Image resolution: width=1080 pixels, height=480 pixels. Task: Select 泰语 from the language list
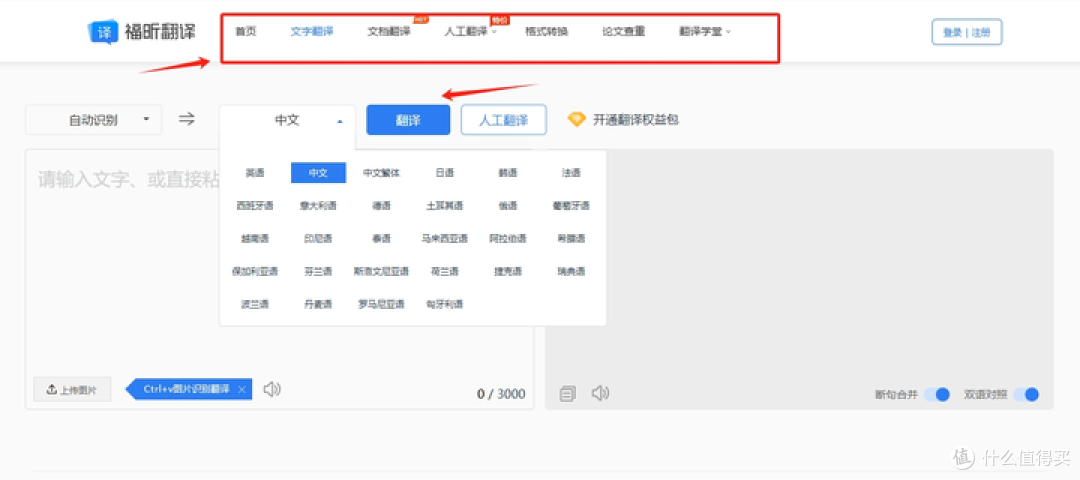(382, 239)
